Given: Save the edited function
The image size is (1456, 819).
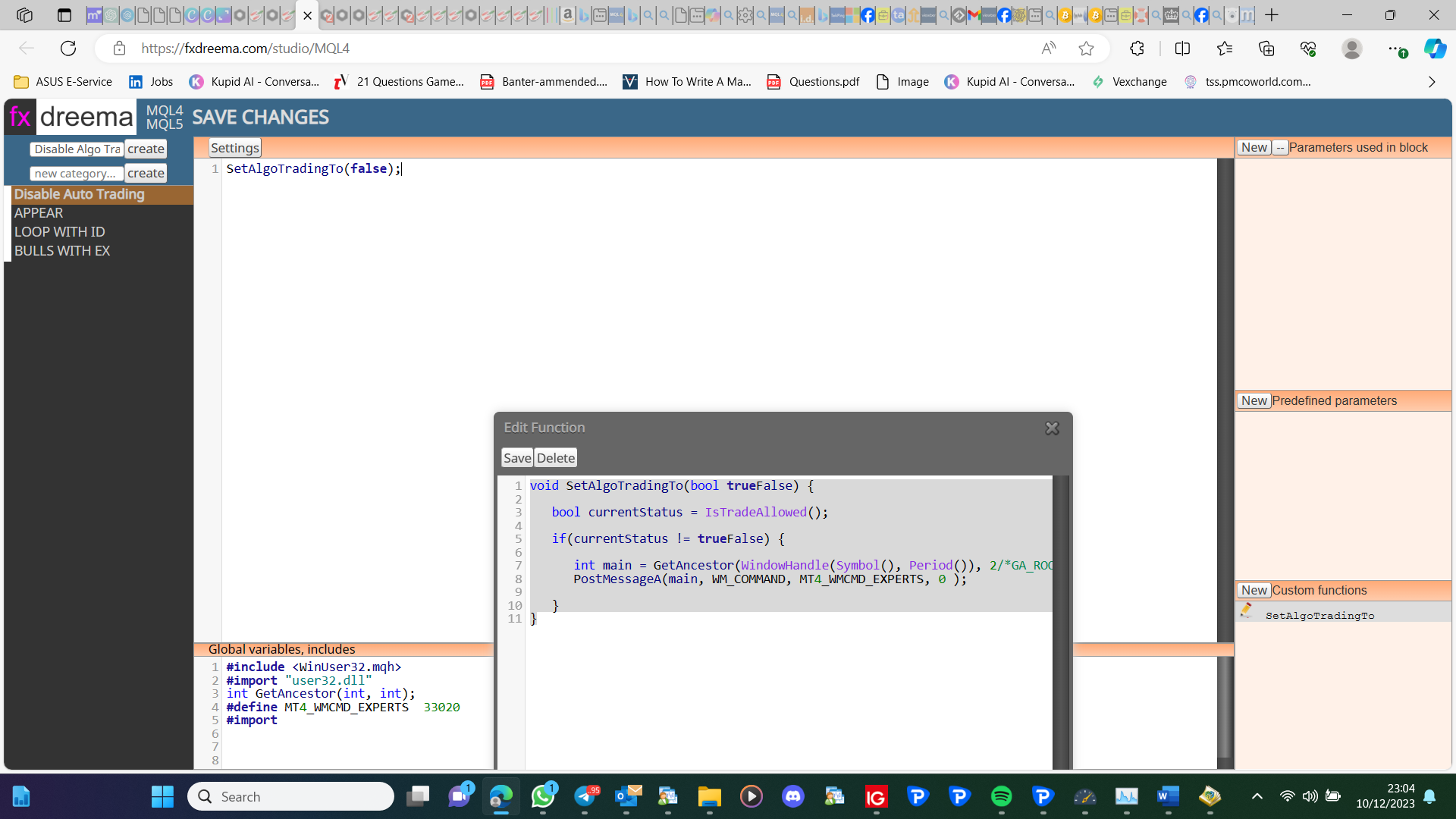Looking at the screenshot, I should point(517,458).
